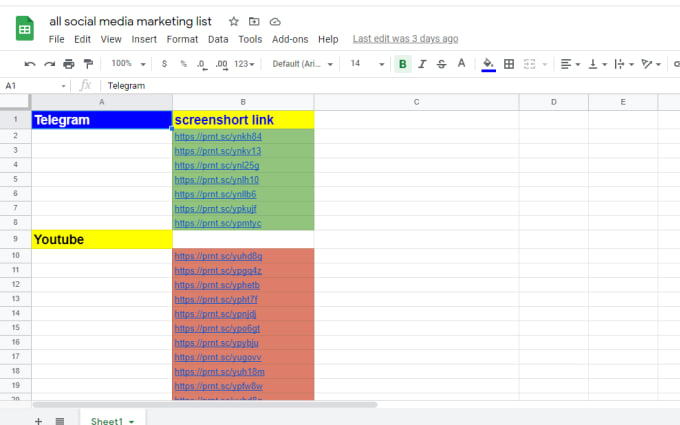
Task: Click the Merge cells icon
Action: pos(530,64)
